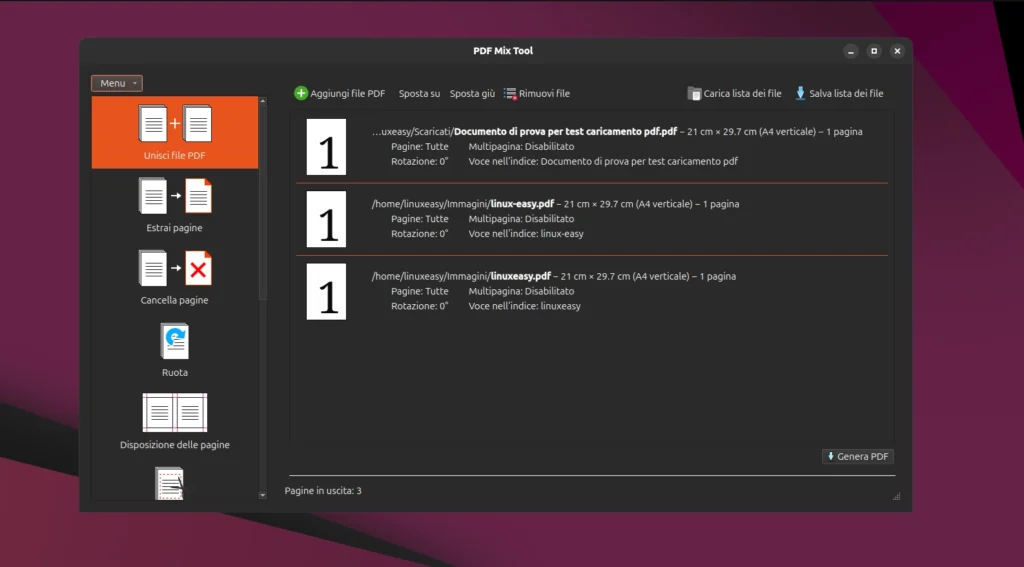Close the PDF Mix Tool window
The width and height of the screenshot is (1024, 567).
click(x=897, y=51)
